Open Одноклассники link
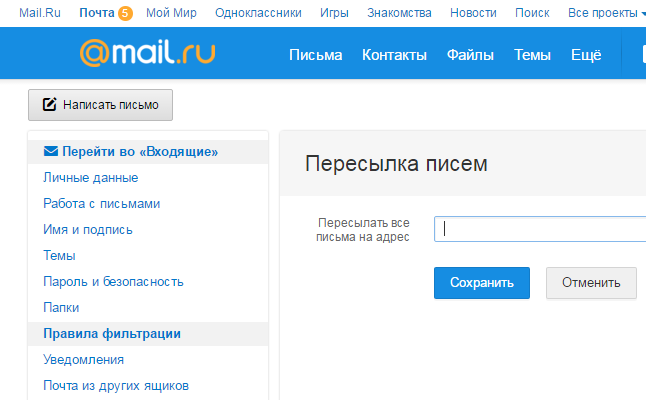Screen dimensions: 646x400 258,13
